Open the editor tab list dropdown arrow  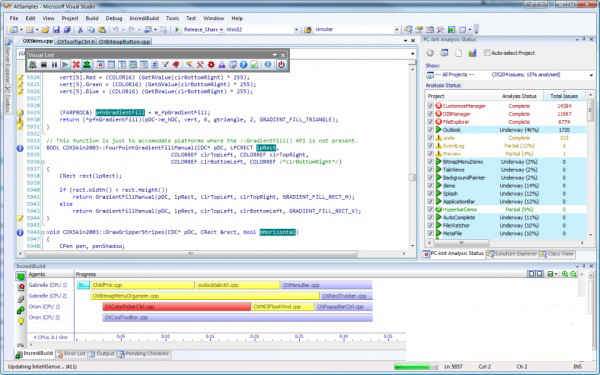405,40
